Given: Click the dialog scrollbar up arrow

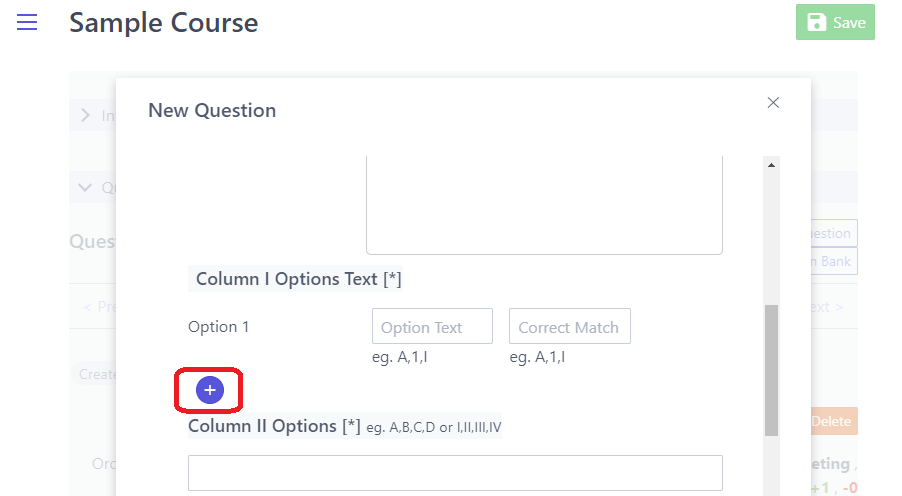Looking at the screenshot, I should point(771,164).
